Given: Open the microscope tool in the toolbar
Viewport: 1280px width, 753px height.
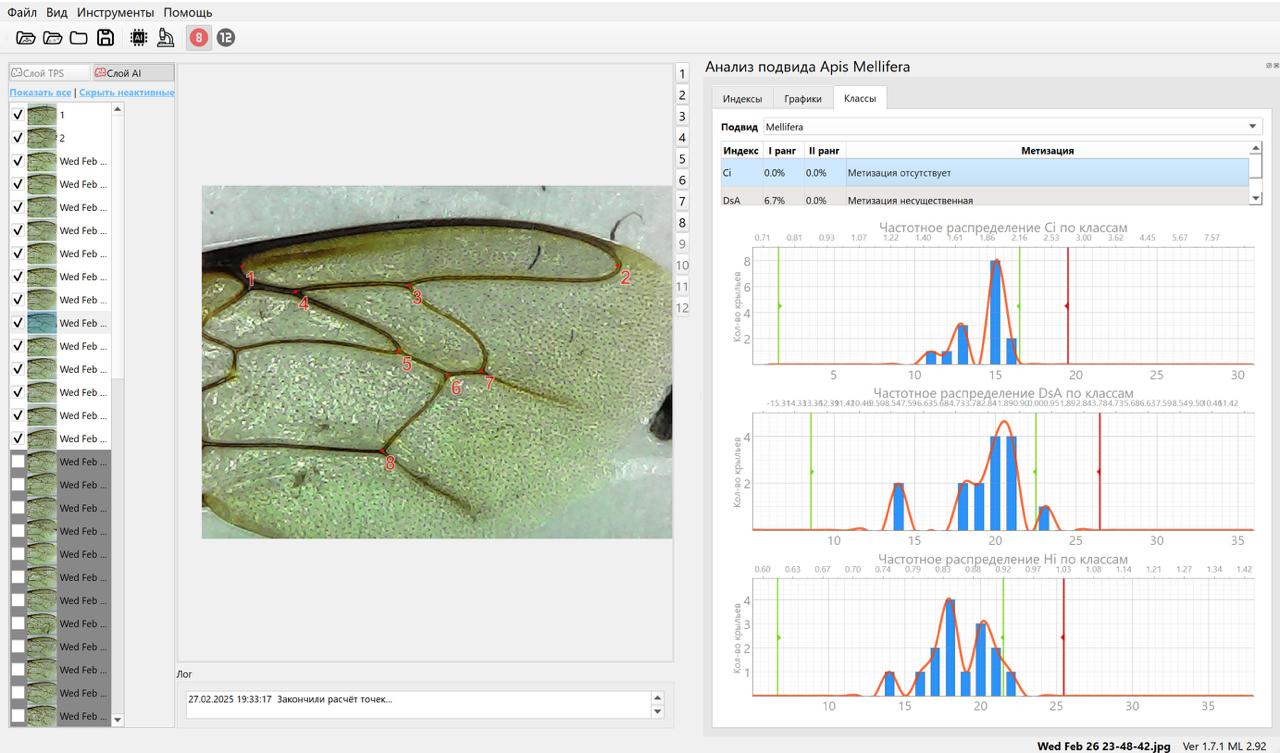Looking at the screenshot, I should pos(165,38).
